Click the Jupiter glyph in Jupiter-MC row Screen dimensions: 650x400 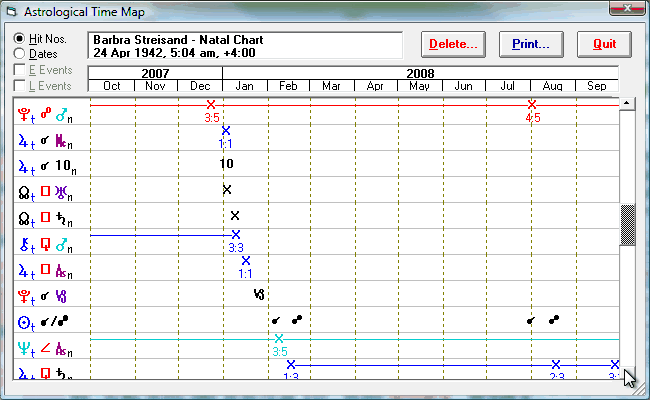tap(25, 141)
